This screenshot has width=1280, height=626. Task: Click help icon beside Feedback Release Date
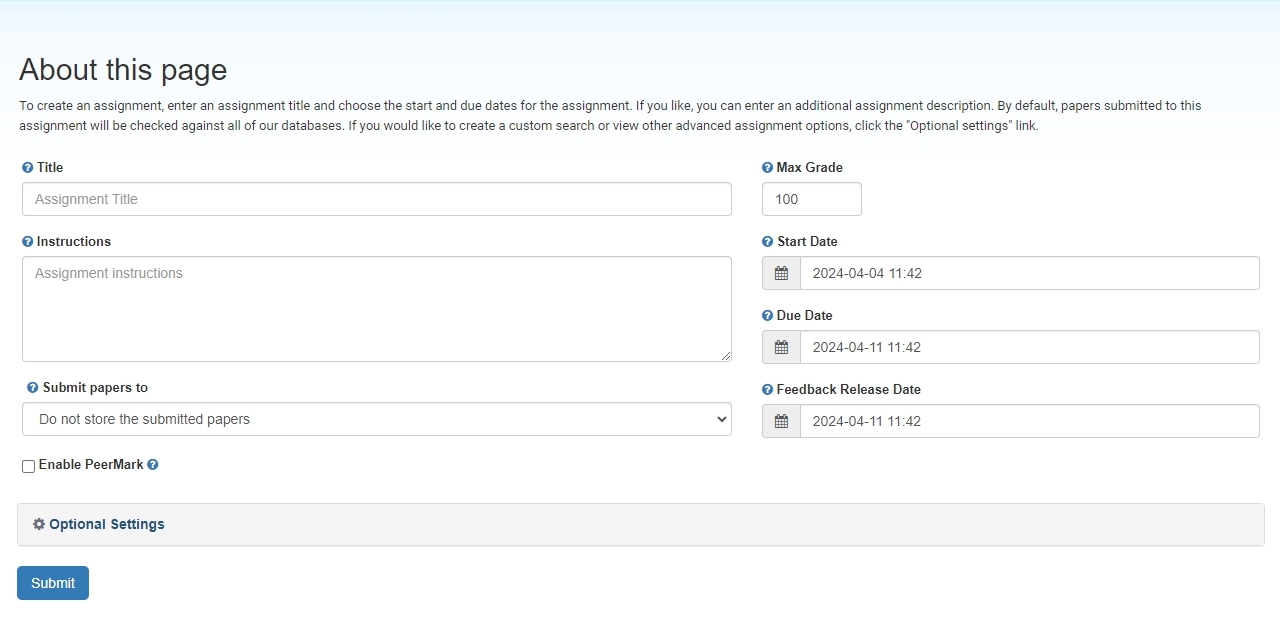(x=768, y=390)
